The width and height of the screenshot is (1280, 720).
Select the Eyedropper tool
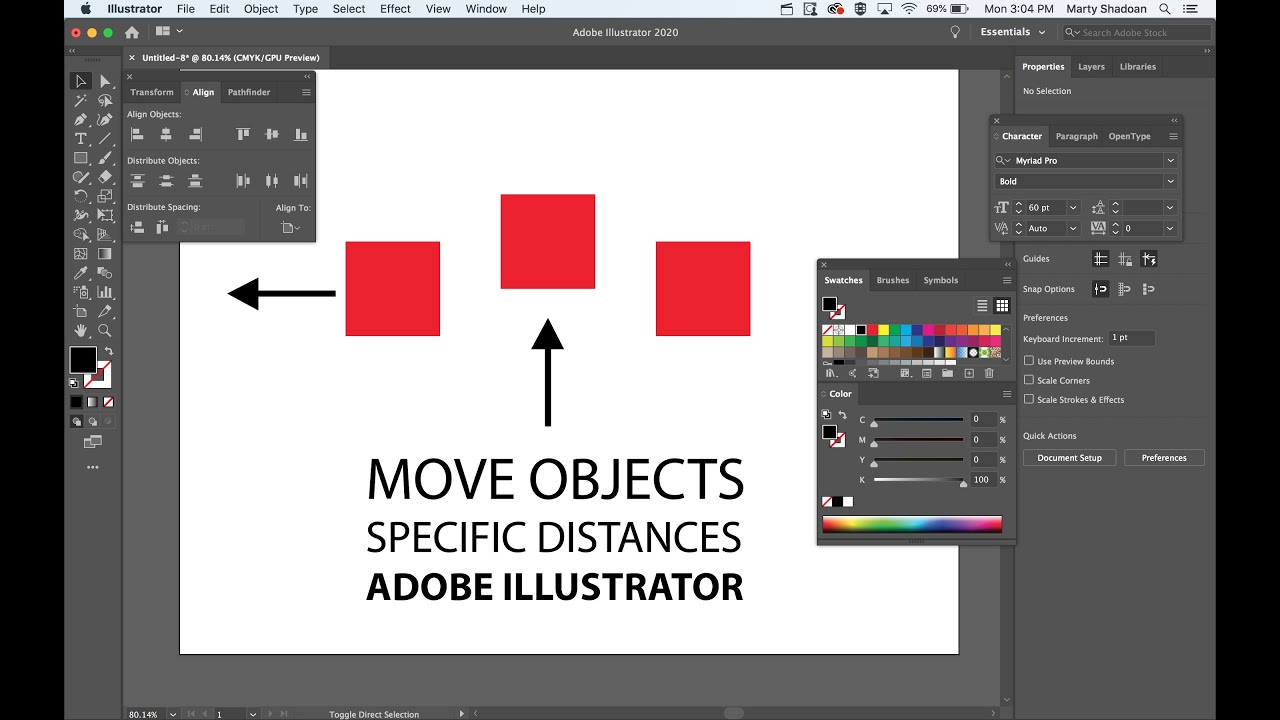pyautogui.click(x=81, y=273)
